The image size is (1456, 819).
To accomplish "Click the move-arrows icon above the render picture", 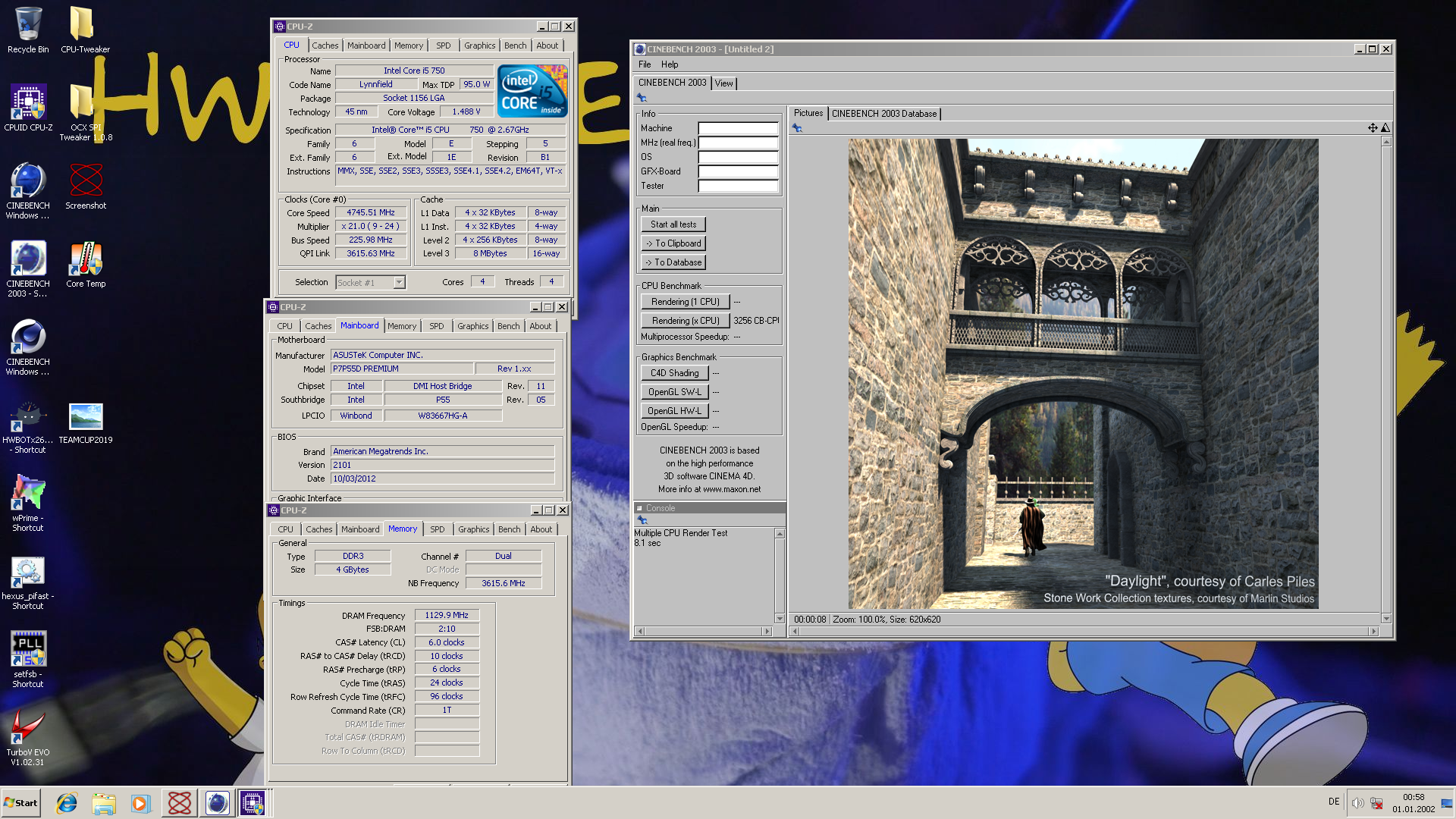I will (1373, 128).
